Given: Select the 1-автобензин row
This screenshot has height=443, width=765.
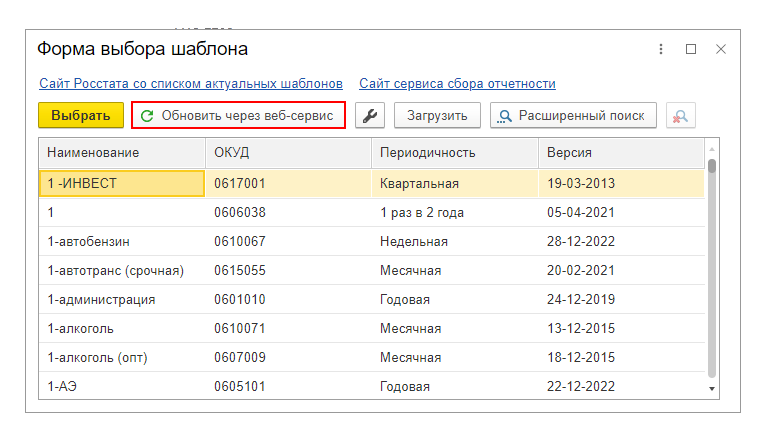Looking at the screenshot, I should tap(372, 242).
